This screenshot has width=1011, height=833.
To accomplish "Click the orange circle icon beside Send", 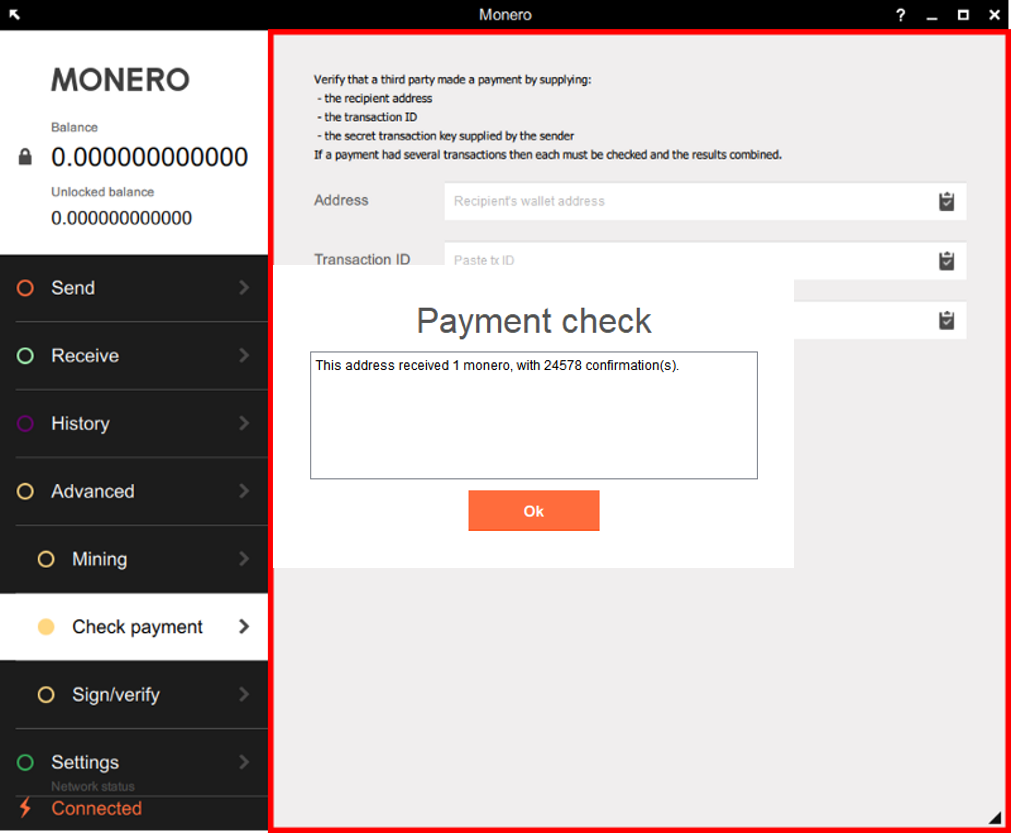I will [x=25, y=288].
